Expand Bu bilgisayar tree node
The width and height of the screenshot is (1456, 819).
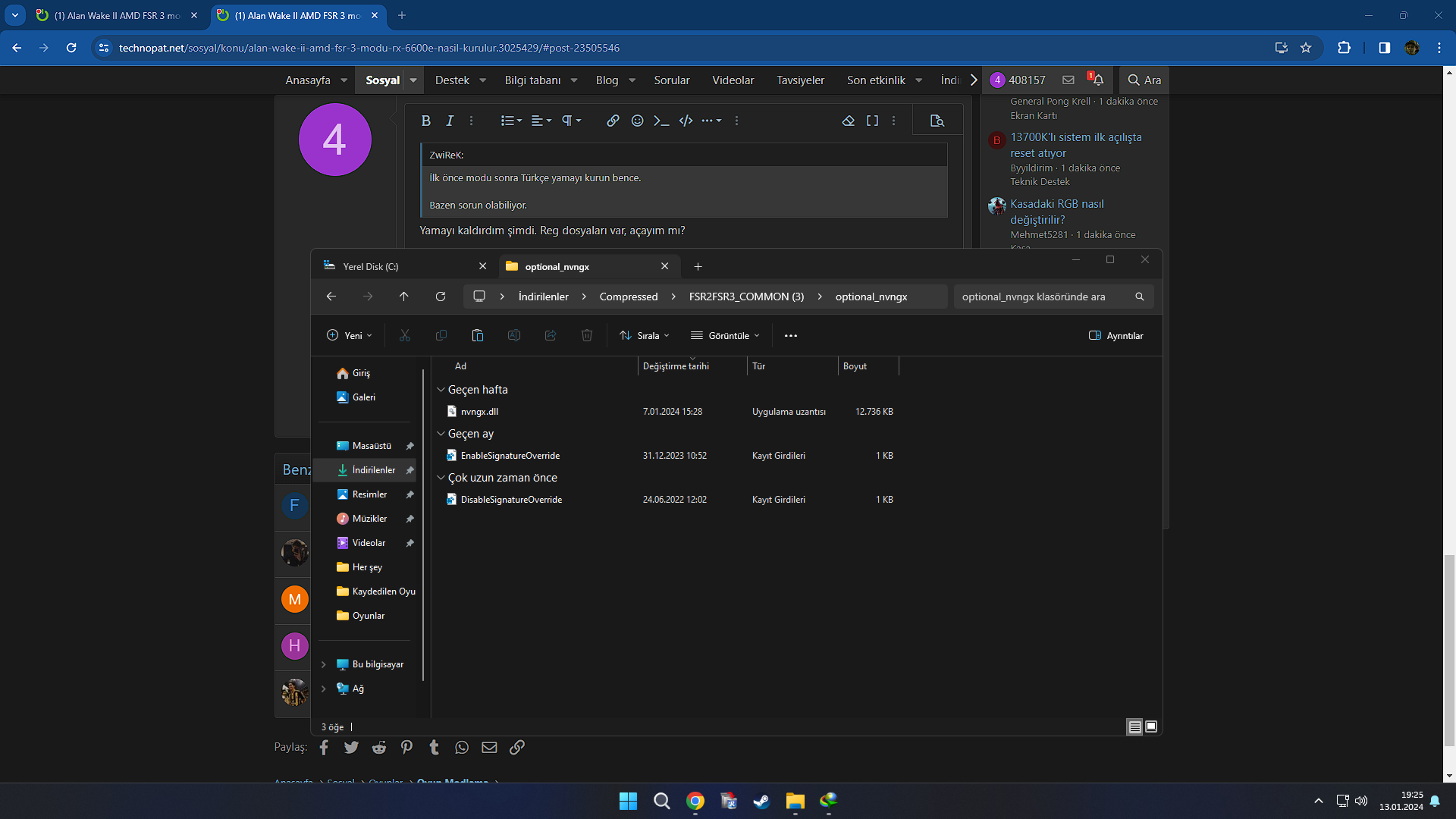click(x=324, y=664)
